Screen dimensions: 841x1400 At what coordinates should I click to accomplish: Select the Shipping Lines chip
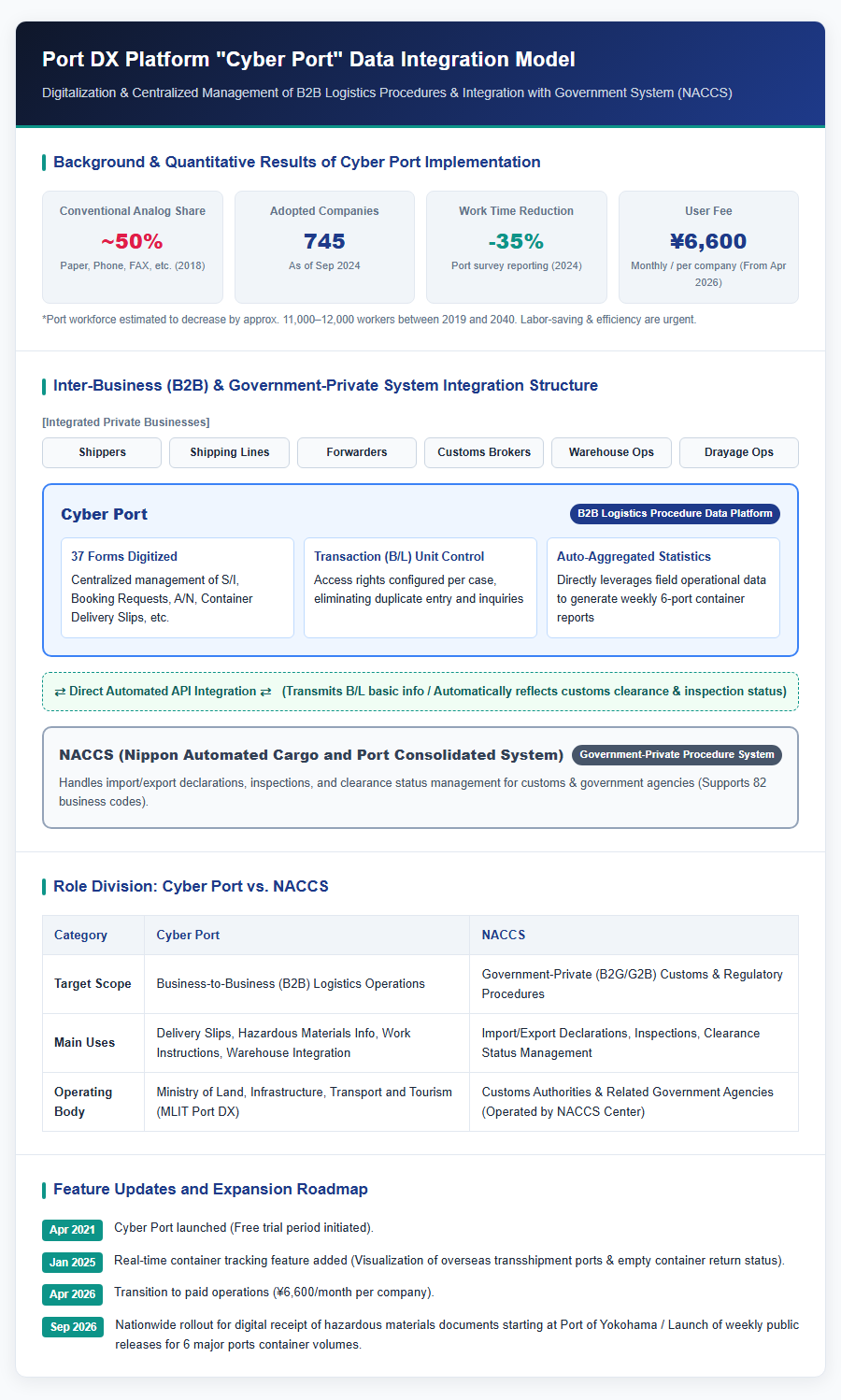point(229,452)
